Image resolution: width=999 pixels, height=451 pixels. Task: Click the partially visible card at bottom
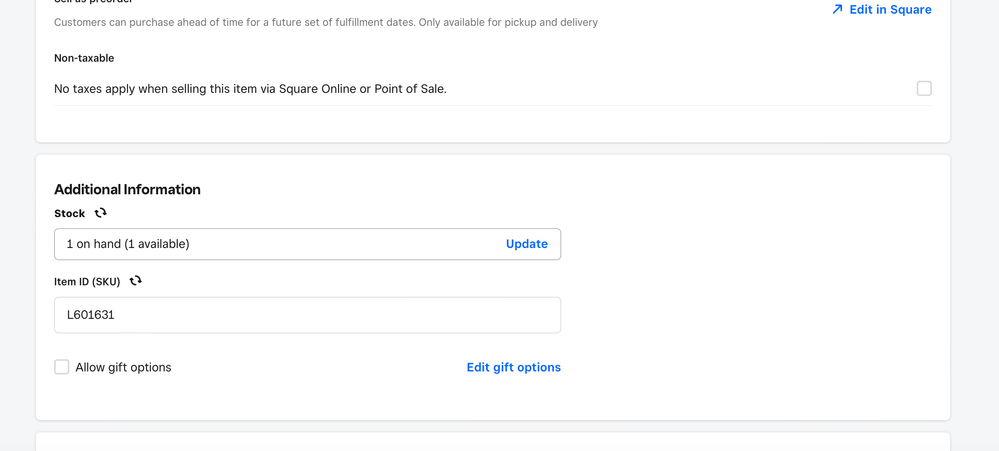click(x=492, y=442)
